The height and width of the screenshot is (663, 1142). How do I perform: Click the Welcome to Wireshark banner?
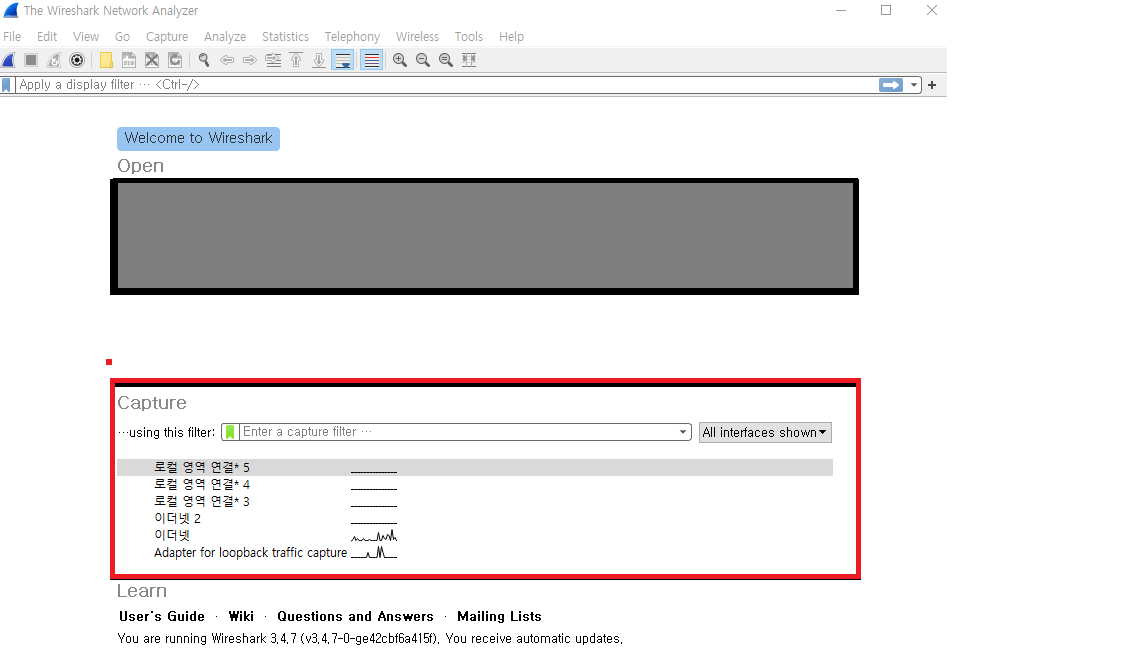pos(198,138)
